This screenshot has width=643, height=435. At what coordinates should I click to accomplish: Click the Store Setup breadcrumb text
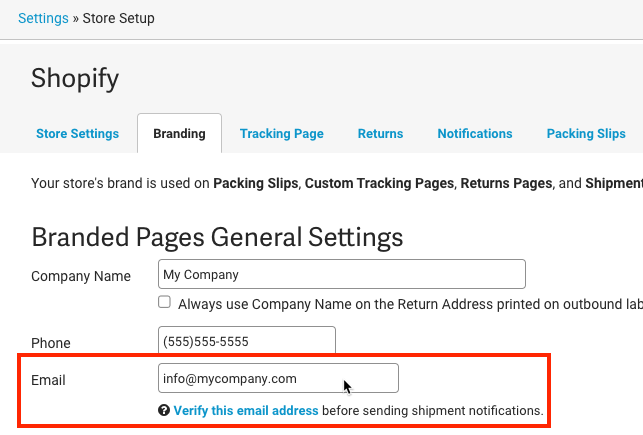(119, 18)
